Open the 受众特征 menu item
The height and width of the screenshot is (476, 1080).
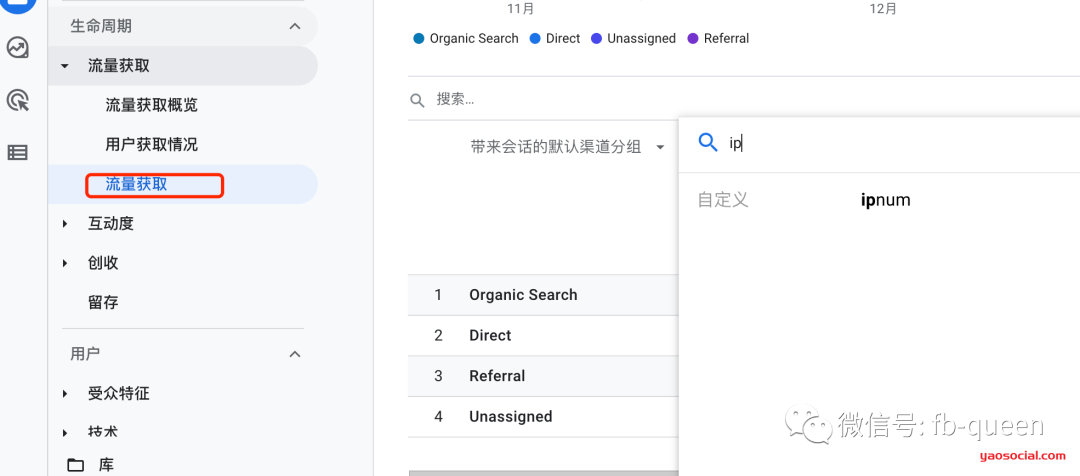click(x=118, y=394)
